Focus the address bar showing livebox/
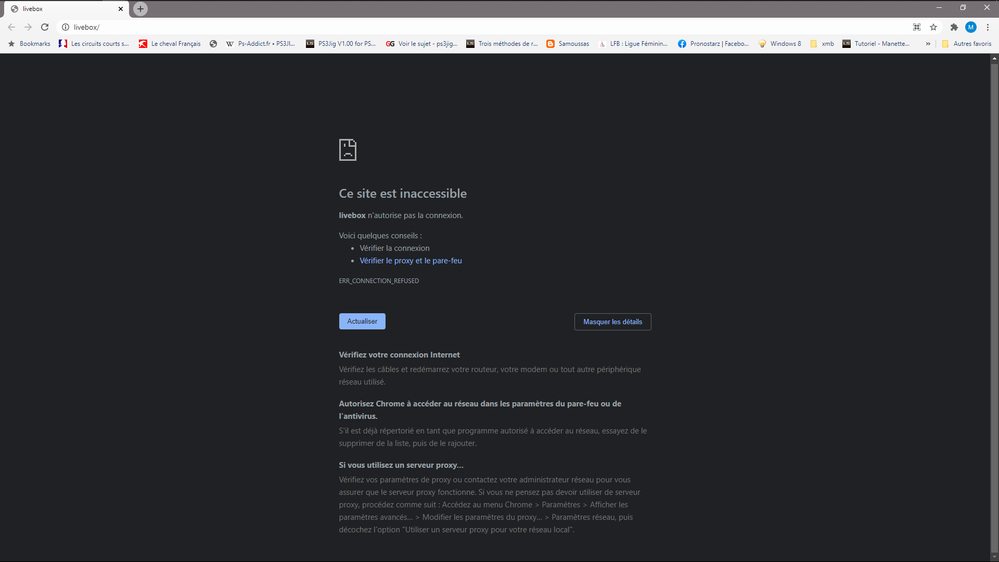Image resolution: width=999 pixels, height=562 pixels. pos(484,27)
